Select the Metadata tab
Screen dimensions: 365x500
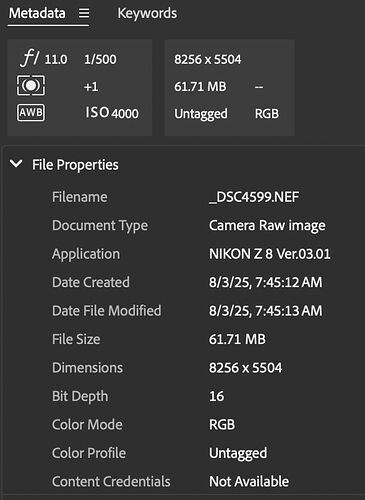pyautogui.click(x=37, y=13)
